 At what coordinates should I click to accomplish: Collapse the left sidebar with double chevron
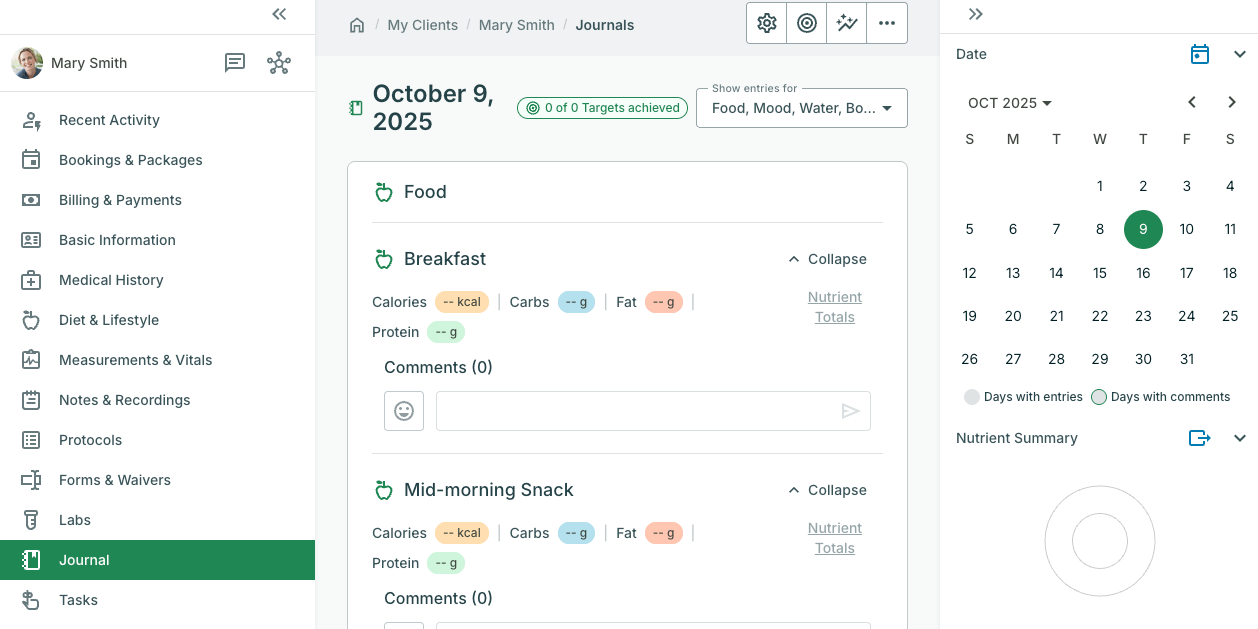click(x=279, y=14)
